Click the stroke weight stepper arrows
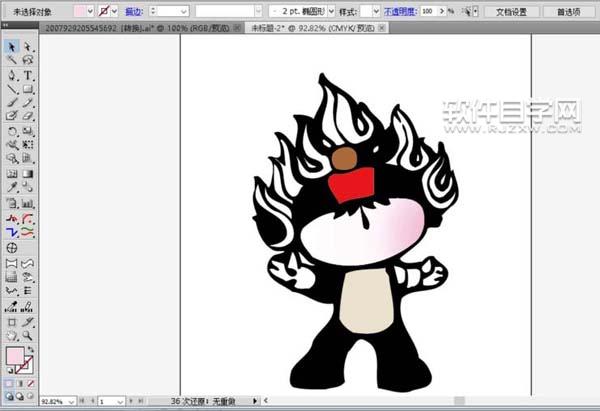Screen dimensions: 600x411 click(x=153, y=11)
